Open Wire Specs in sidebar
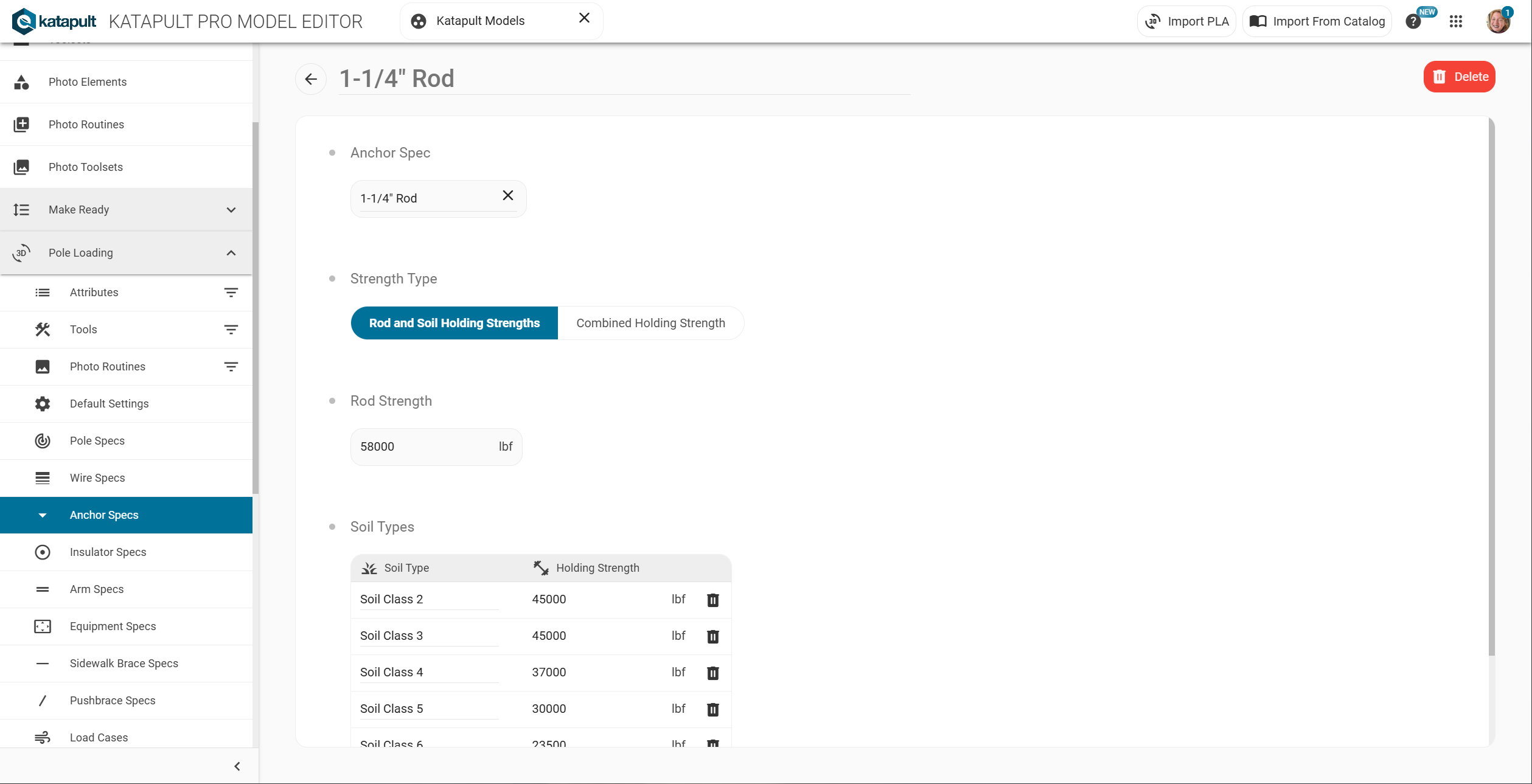The width and height of the screenshot is (1532, 784). click(97, 478)
